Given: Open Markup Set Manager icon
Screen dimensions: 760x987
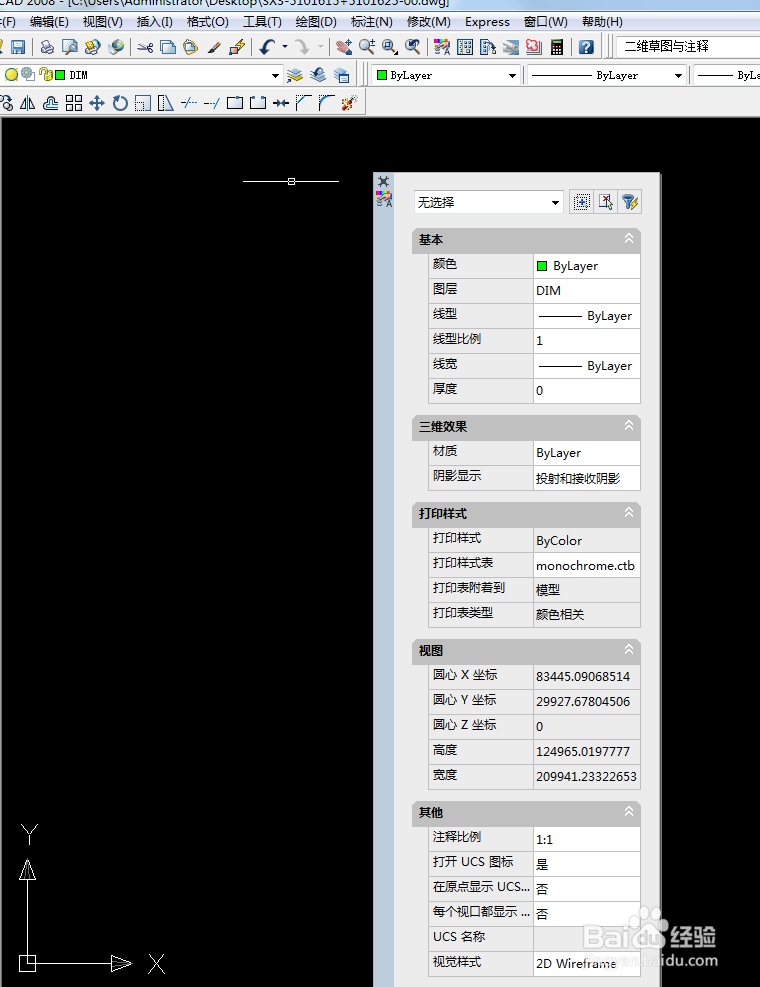Looking at the screenshot, I should point(533,47).
